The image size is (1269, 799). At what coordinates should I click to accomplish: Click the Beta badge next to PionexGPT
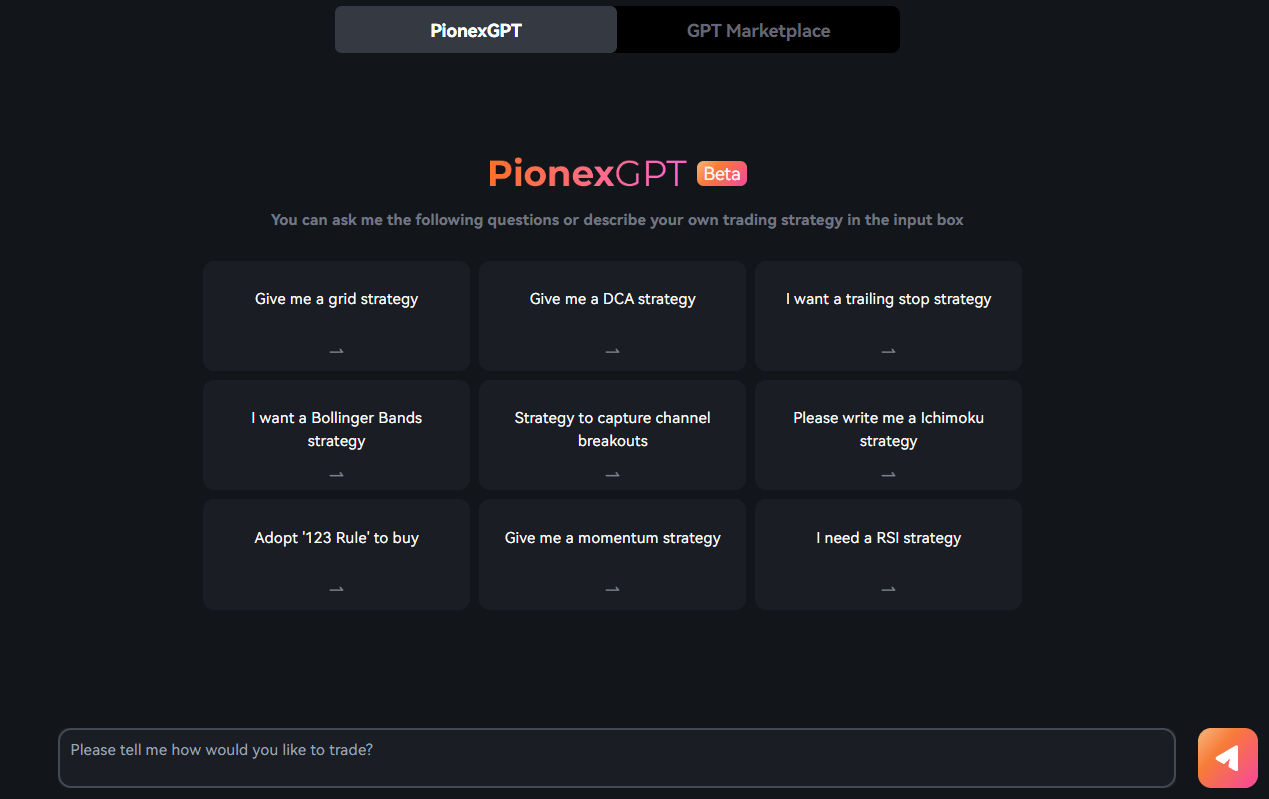pos(722,174)
